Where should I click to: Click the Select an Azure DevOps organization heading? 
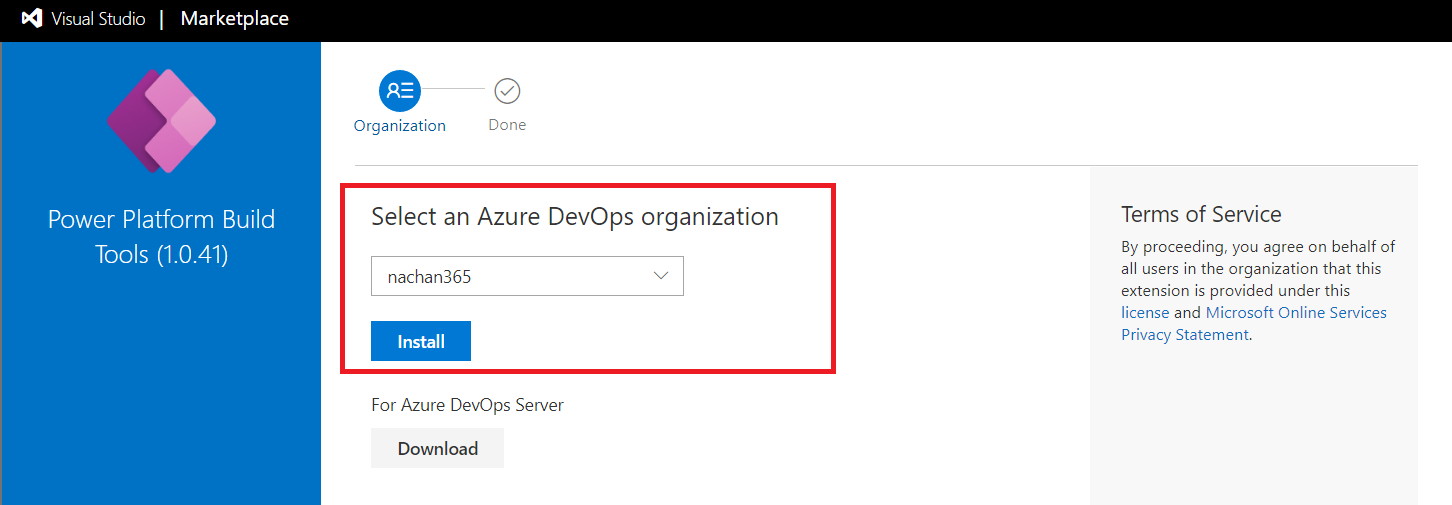pyautogui.click(x=574, y=217)
